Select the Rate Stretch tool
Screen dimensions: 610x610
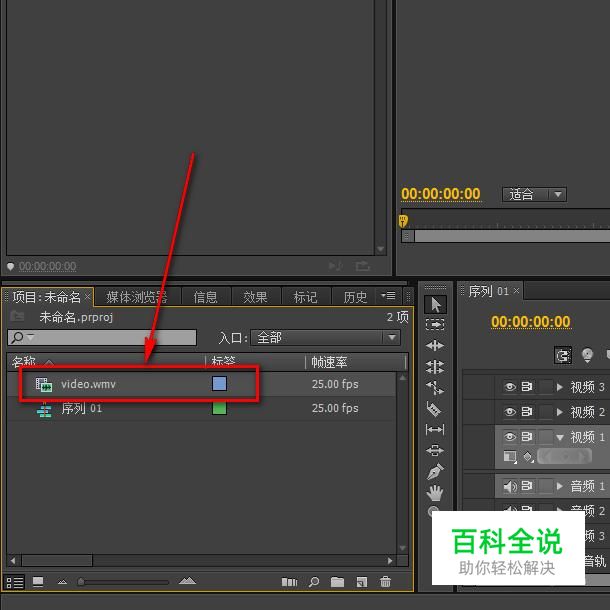pyautogui.click(x=435, y=387)
